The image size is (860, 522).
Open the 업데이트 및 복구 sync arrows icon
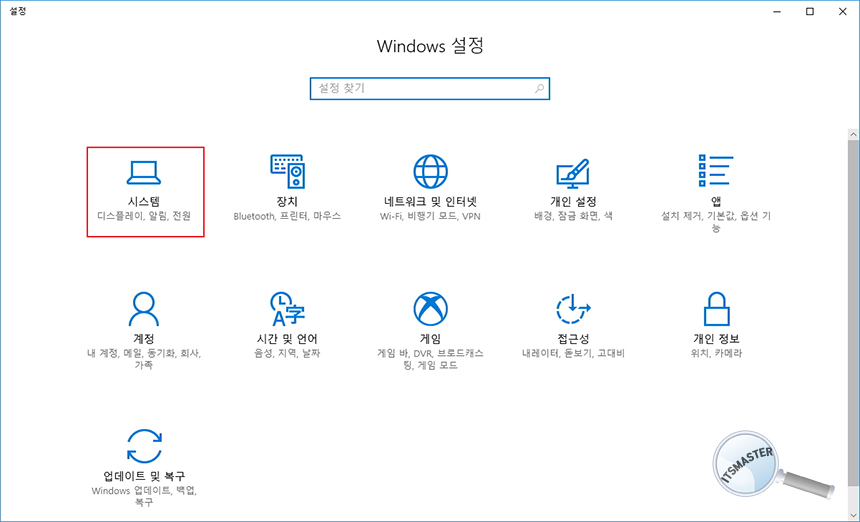(144, 446)
